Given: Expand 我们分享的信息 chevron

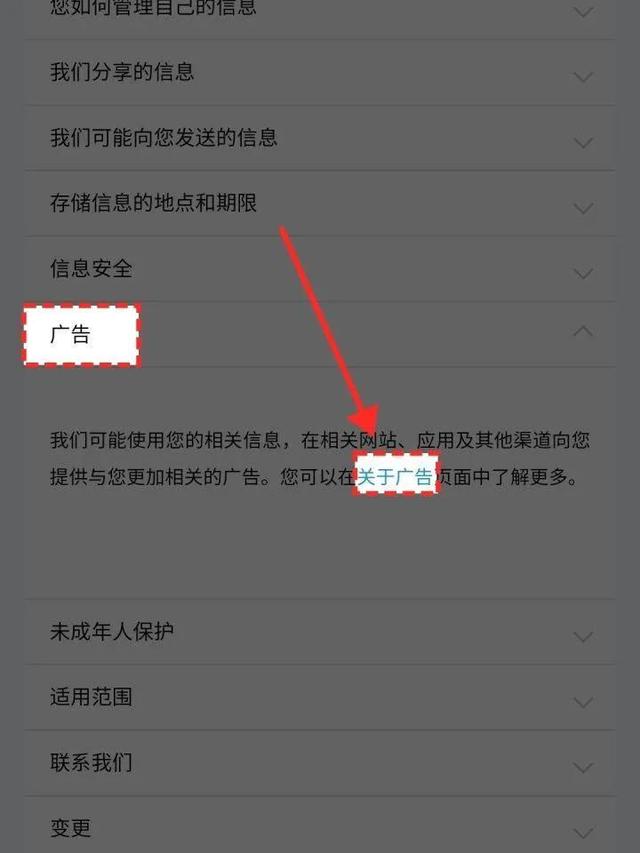Looking at the screenshot, I should pyautogui.click(x=583, y=77).
